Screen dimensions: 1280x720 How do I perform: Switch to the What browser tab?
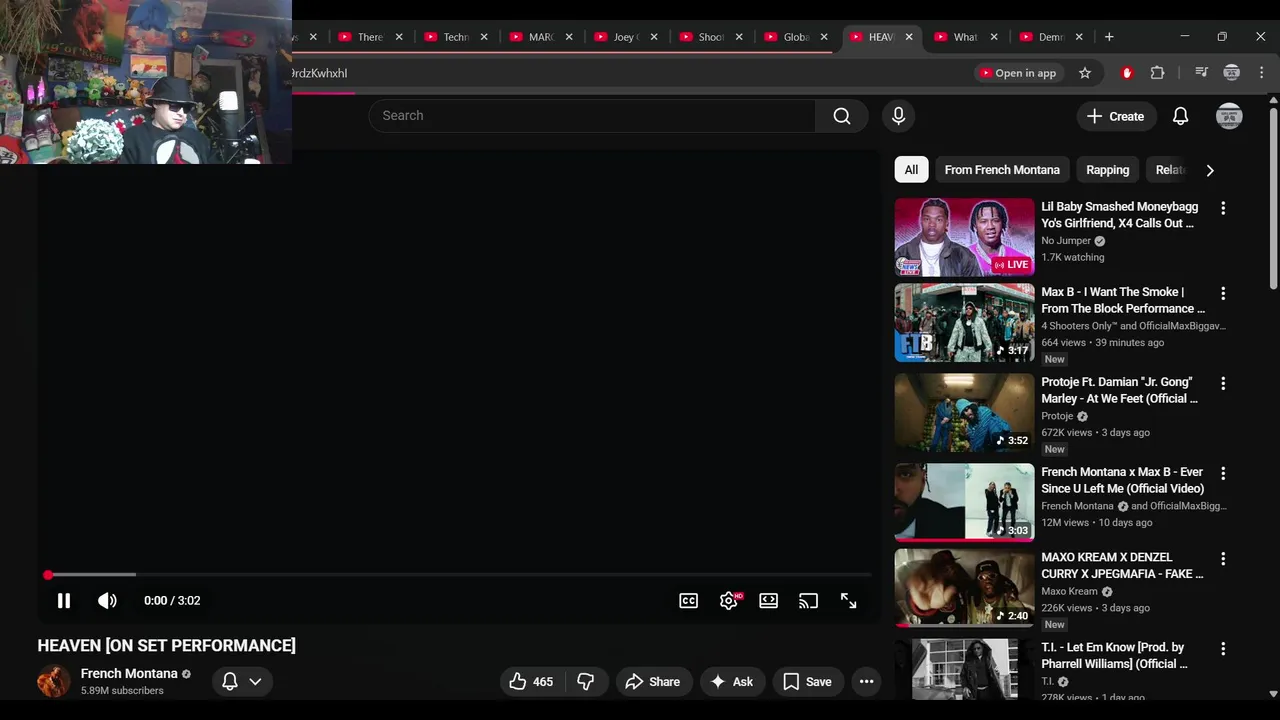[x=966, y=37]
